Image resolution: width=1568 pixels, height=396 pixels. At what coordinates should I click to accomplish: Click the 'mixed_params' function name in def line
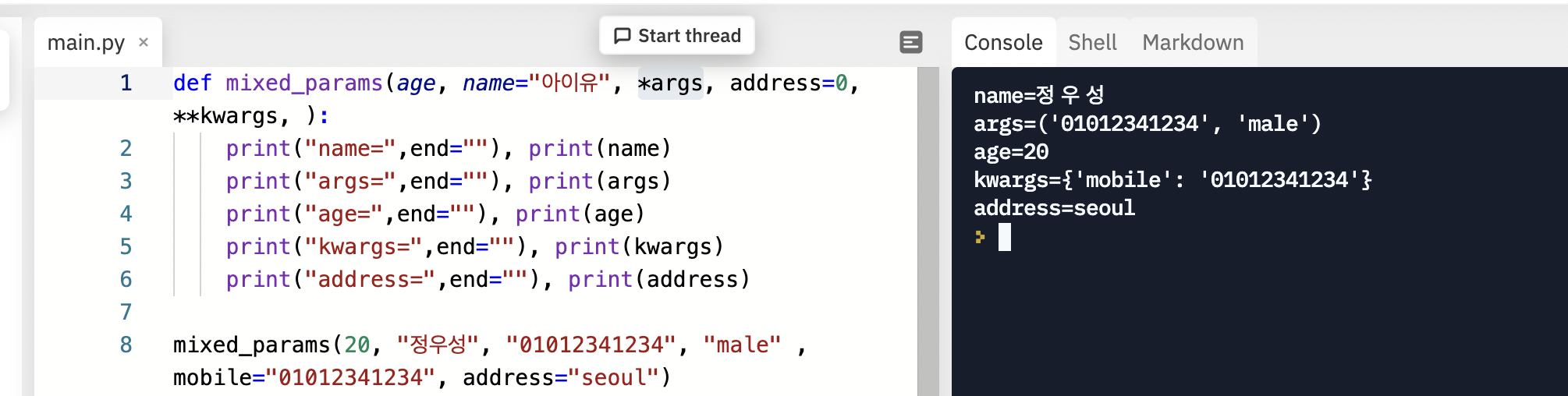[304, 83]
